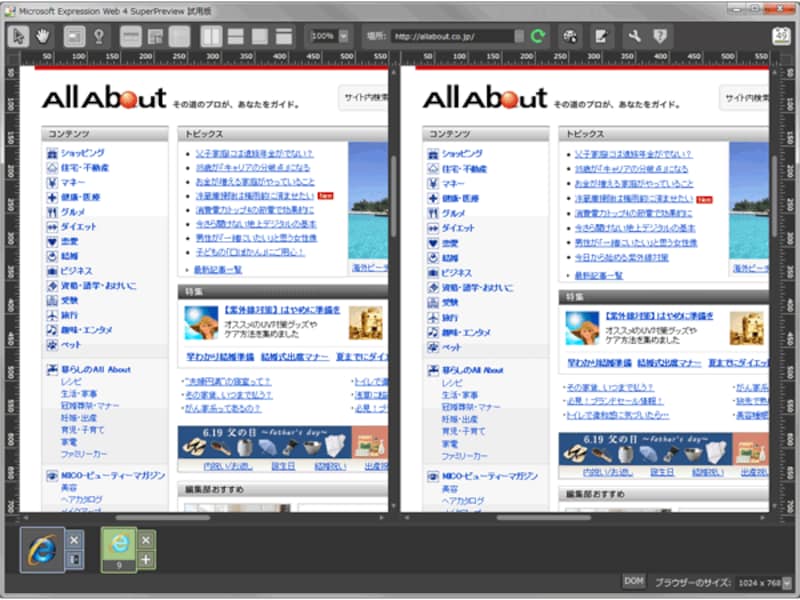Select the Internet Explorer browser pane thumbnail
The image size is (800, 600).
(43, 552)
